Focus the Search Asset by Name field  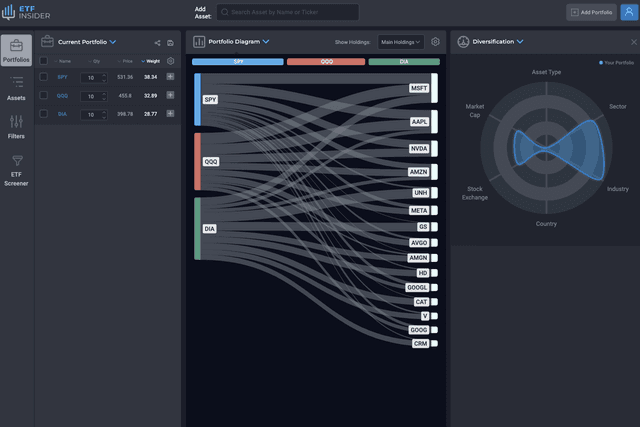[288, 12]
